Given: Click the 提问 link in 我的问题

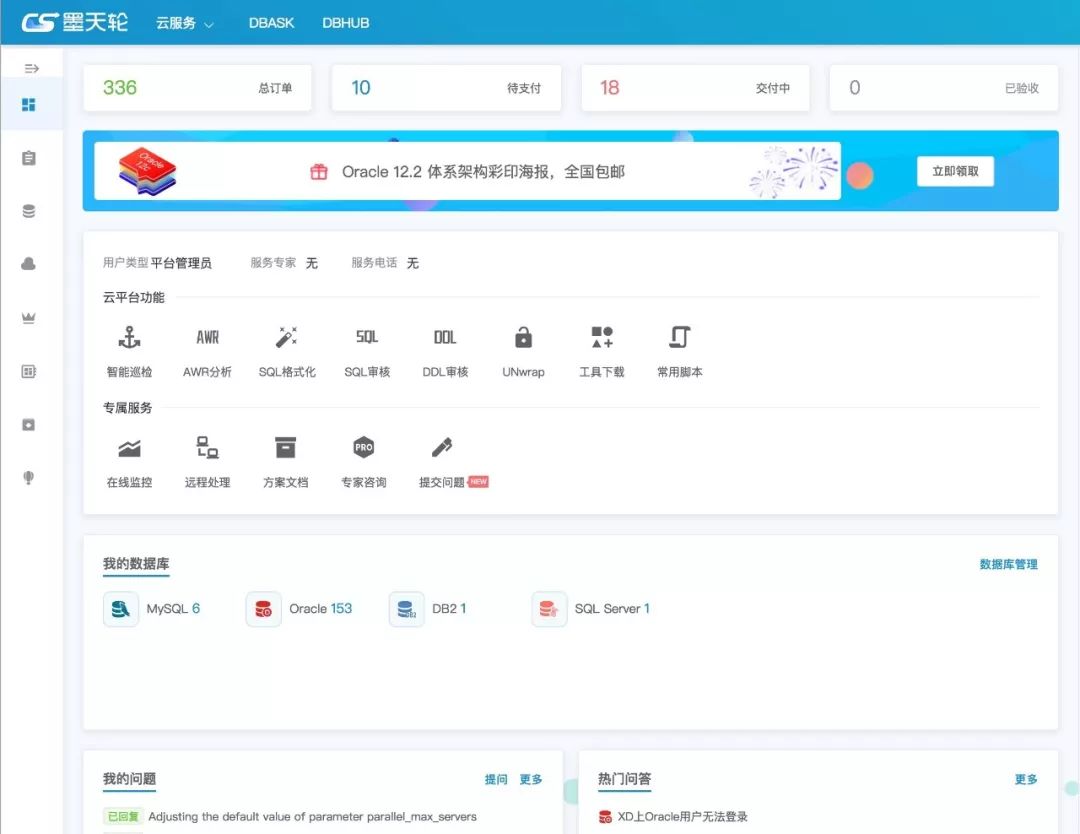Looking at the screenshot, I should pos(496,779).
